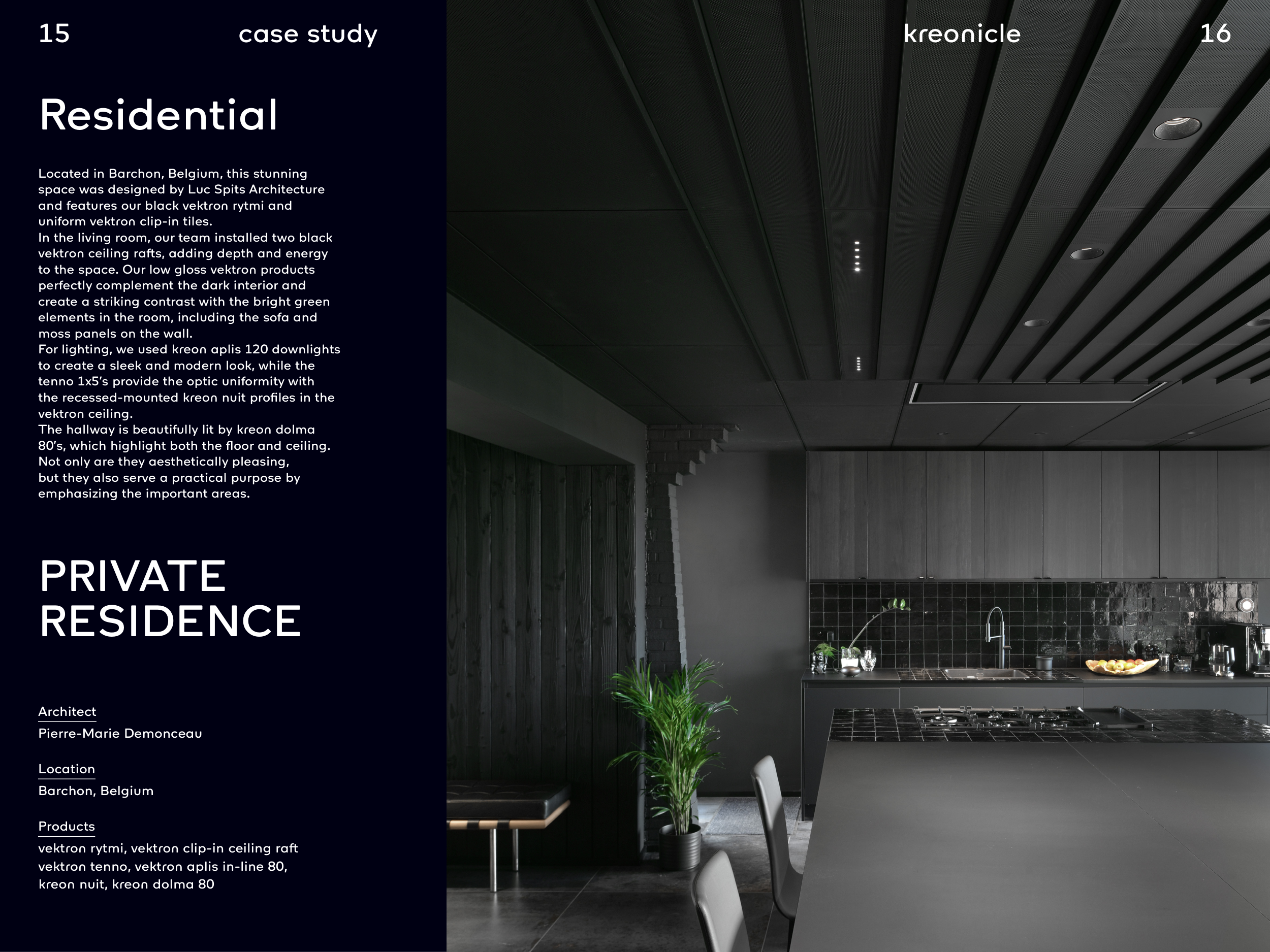Image resolution: width=1270 pixels, height=952 pixels.
Task: Click the underlined 'Architect' label
Action: [x=67, y=711]
